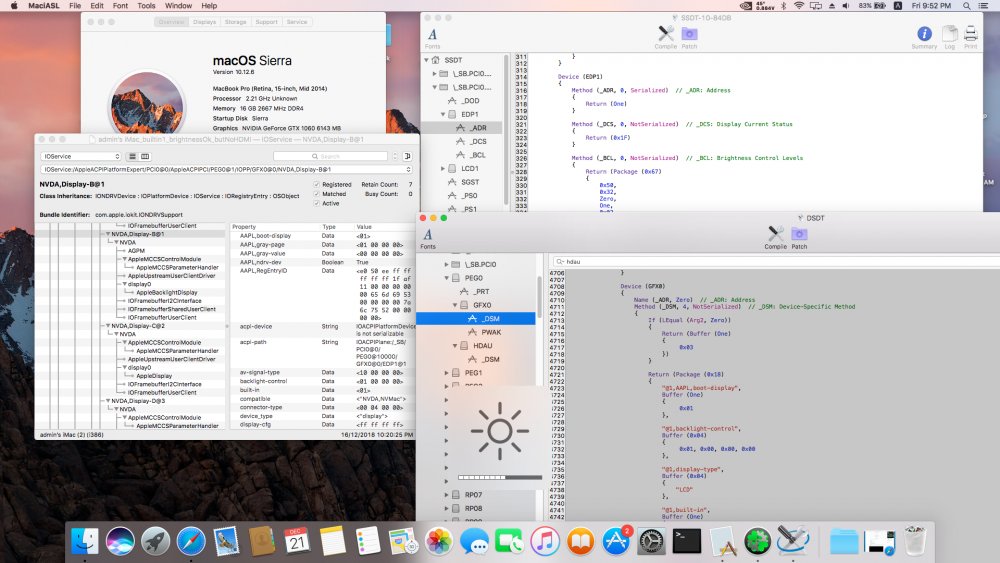Open iTunes from the Dock
The height and width of the screenshot is (563, 1000).
(545, 541)
